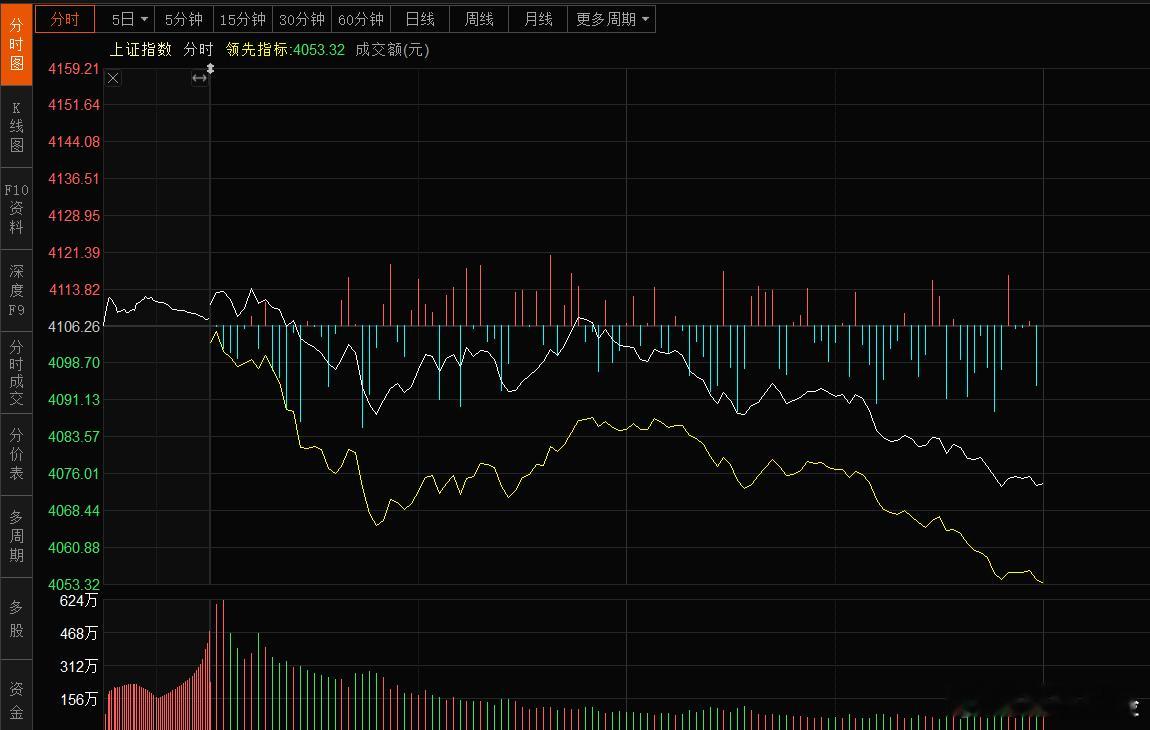Switch to the 15分钟 period

point(243,19)
